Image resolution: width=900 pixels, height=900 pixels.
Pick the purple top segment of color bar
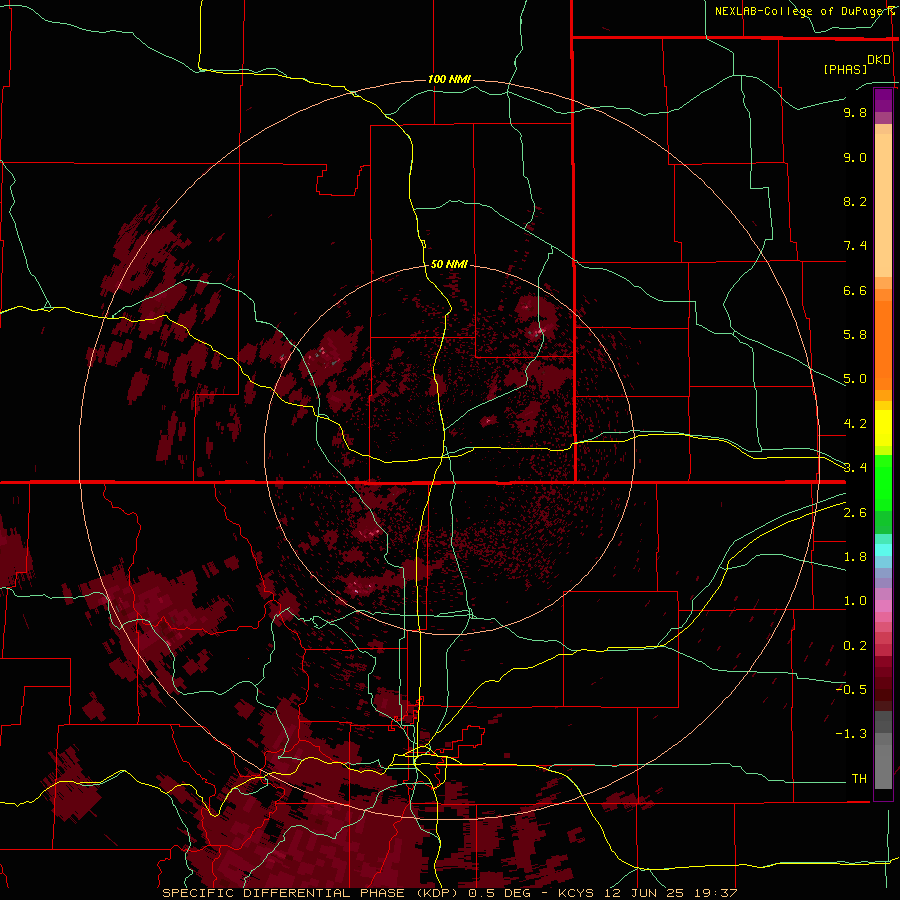pyautogui.click(x=883, y=100)
